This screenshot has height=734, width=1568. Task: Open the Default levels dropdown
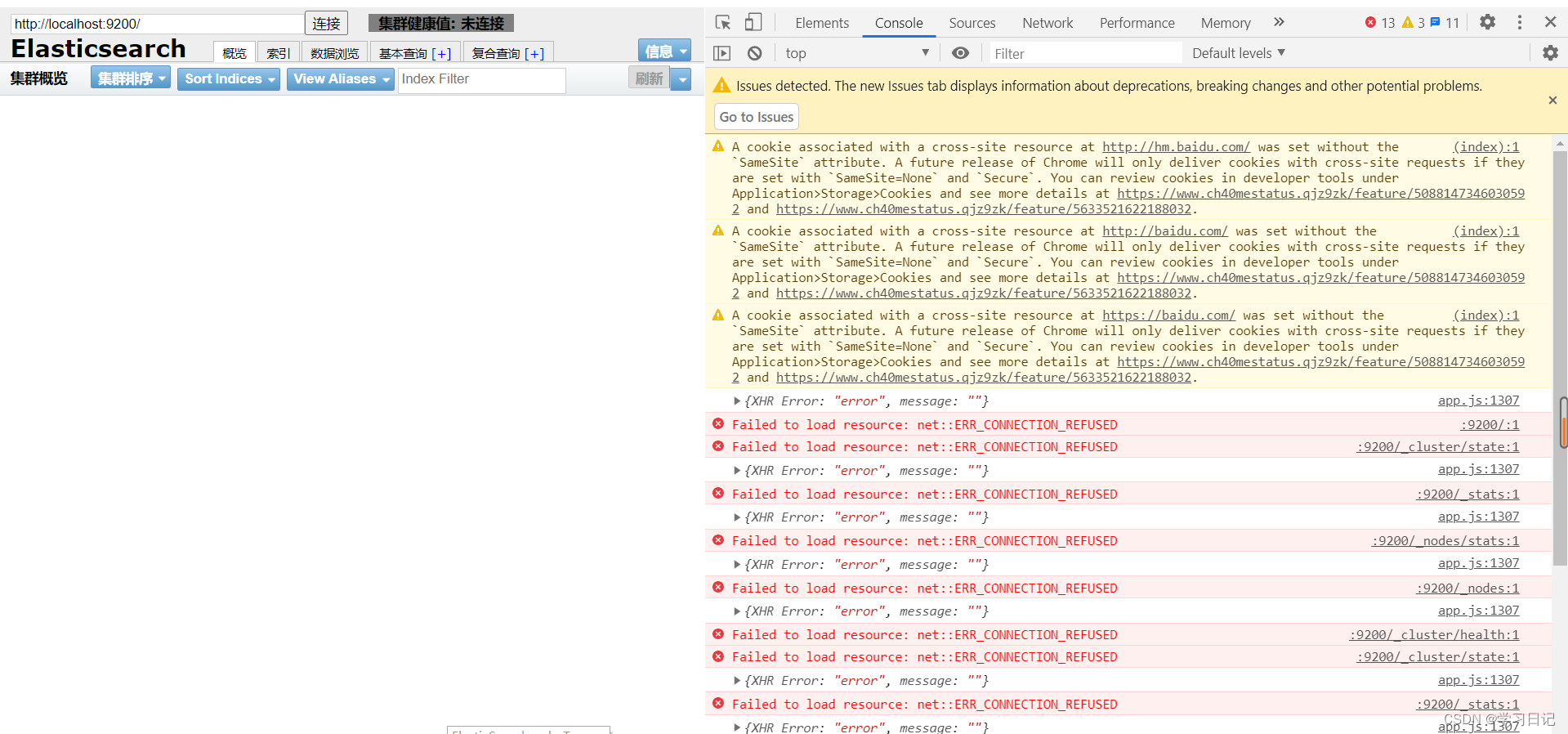pyautogui.click(x=1239, y=53)
